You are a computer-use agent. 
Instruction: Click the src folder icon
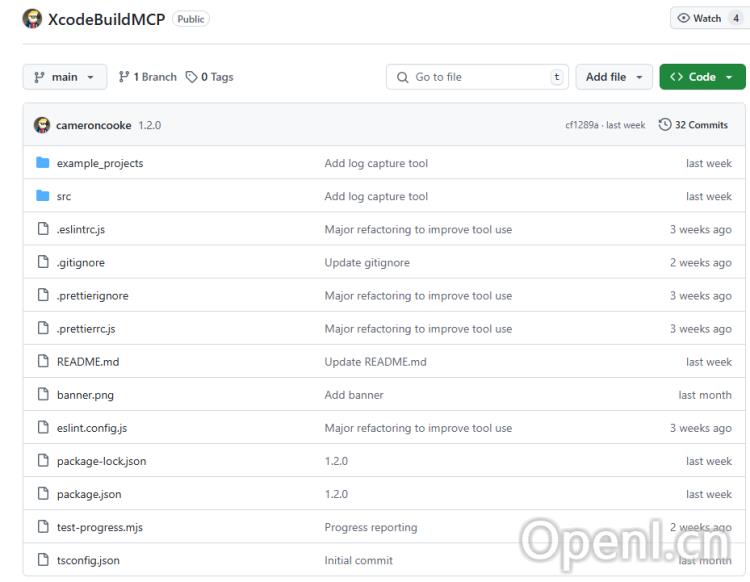coord(43,196)
